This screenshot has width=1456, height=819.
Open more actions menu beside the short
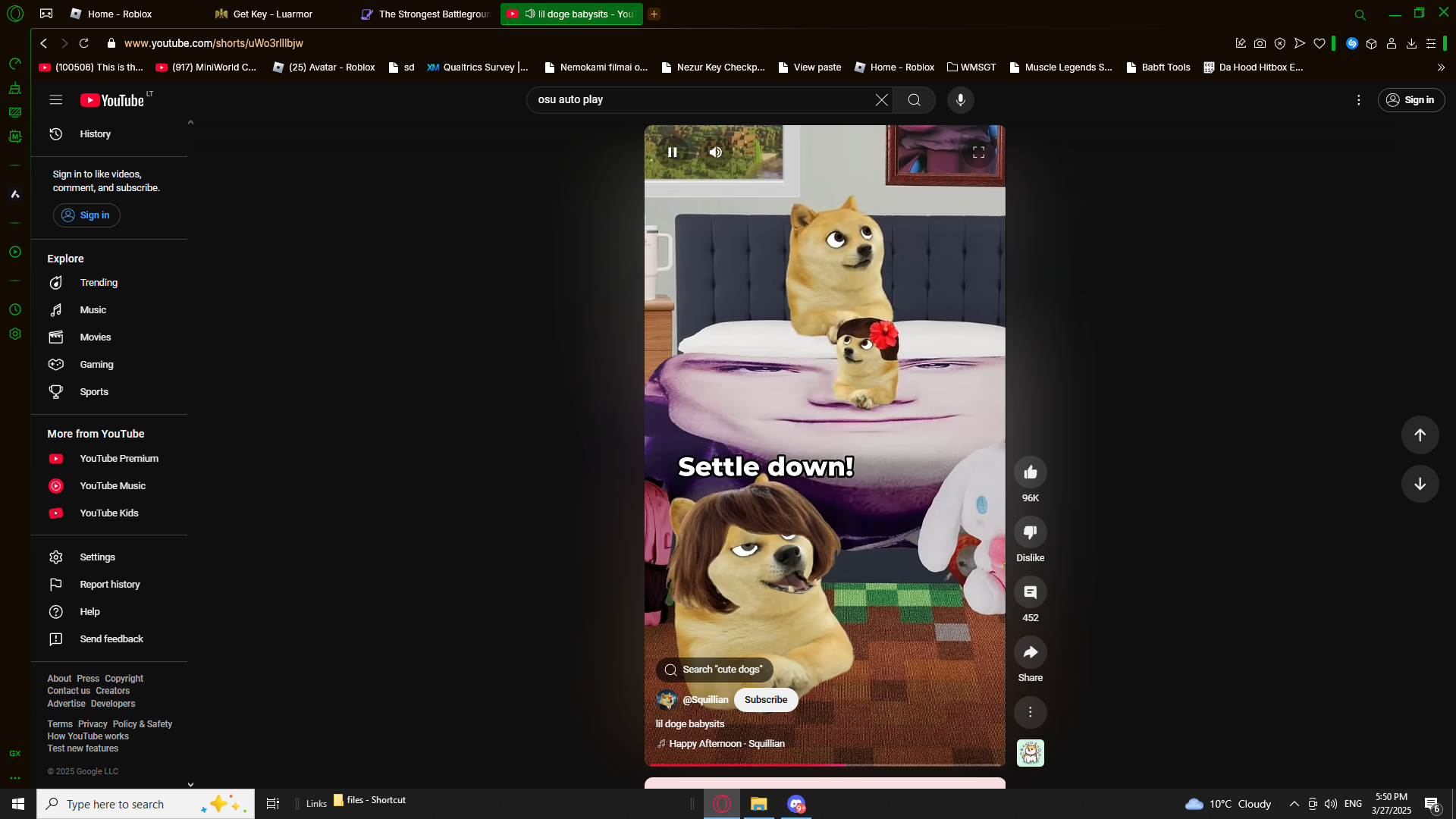[x=1031, y=712]
